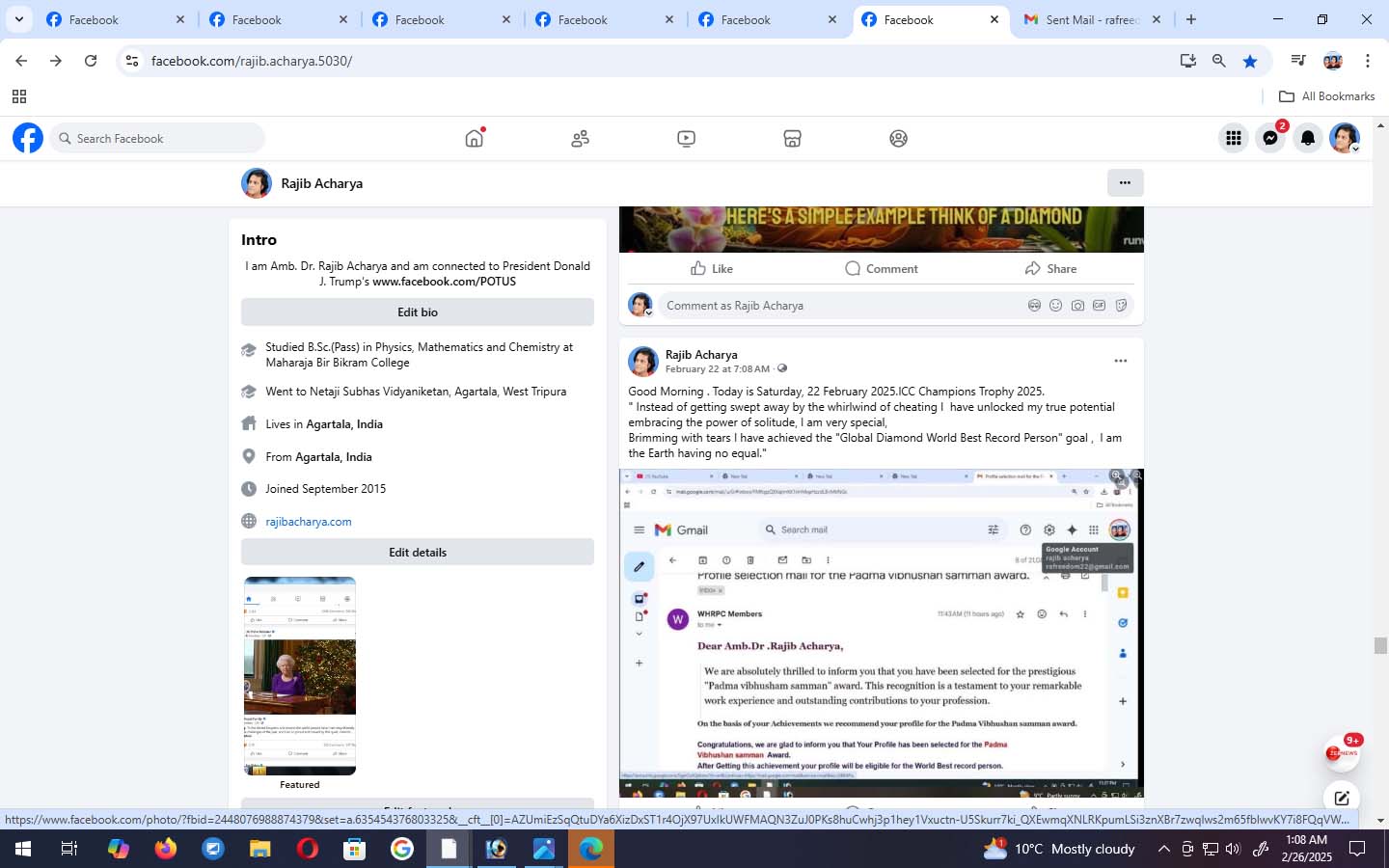The height and width of the screenshot is (868, 1389).
Task: Switch to the first Facebook browser tab
Action: (x=114, y=19)
